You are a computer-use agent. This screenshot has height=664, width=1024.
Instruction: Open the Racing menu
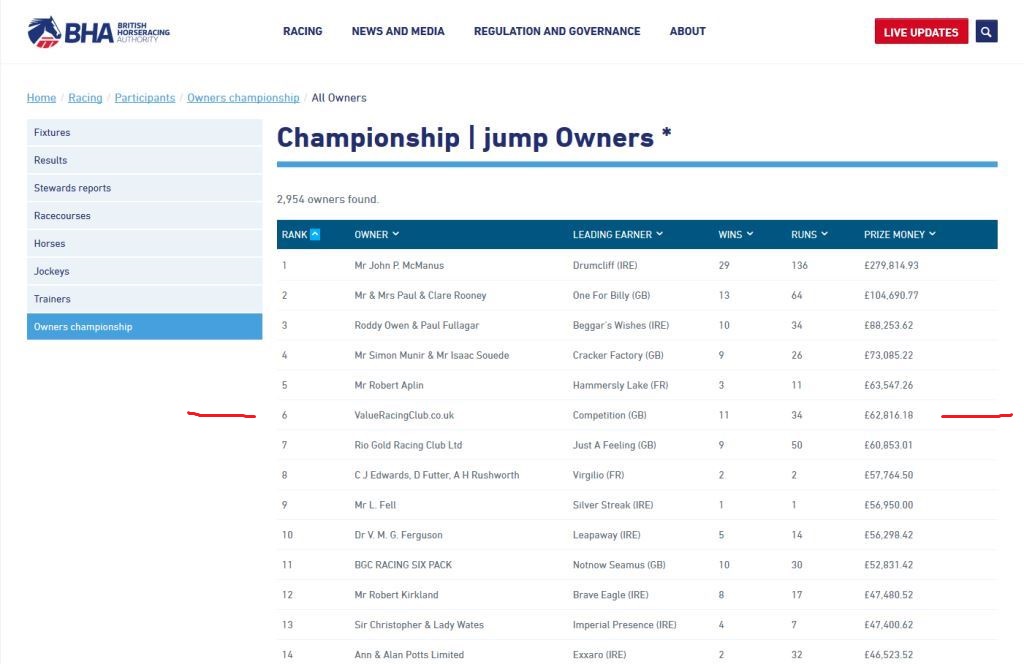click(x=302, y=31)
